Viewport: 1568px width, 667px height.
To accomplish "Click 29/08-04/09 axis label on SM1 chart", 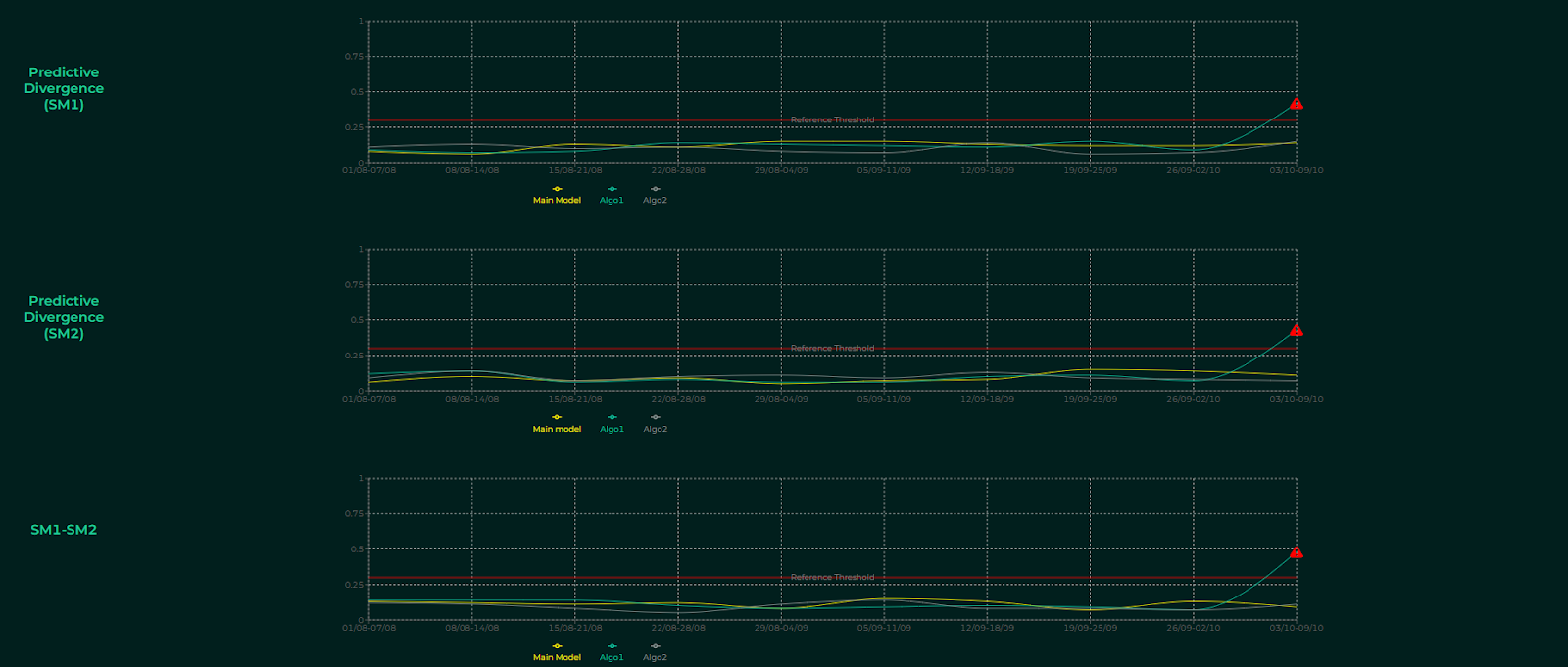I will click(x=781, y=170).
